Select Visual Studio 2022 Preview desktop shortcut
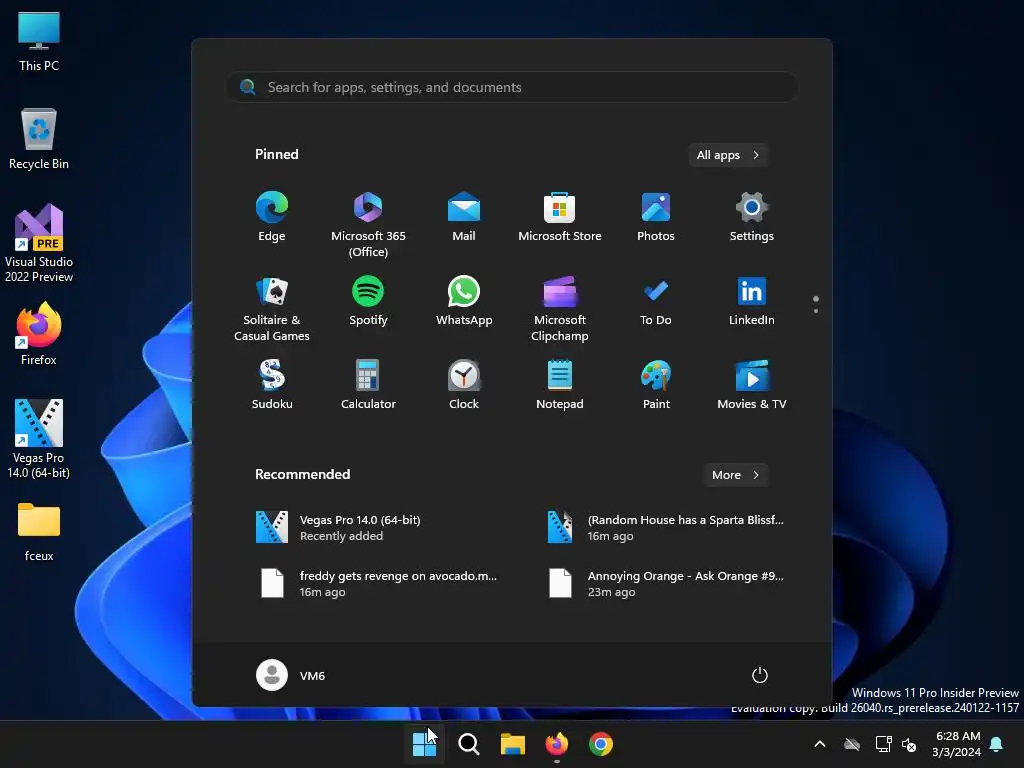 point(39,243)
